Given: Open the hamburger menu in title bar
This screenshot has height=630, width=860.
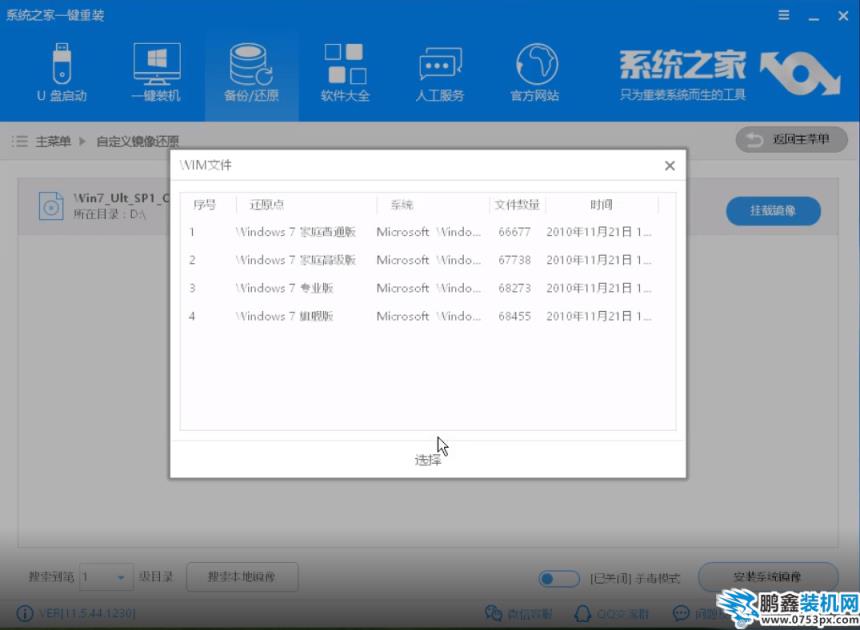Looking at the screenshot, I should pyautogui.click(x=784, y=15).
